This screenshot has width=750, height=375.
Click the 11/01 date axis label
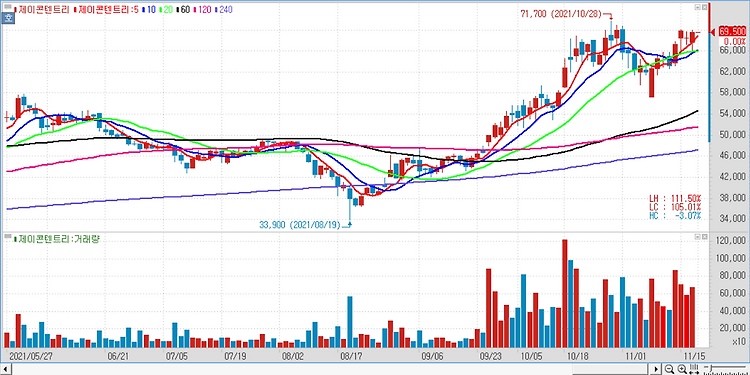click(635, 356)
